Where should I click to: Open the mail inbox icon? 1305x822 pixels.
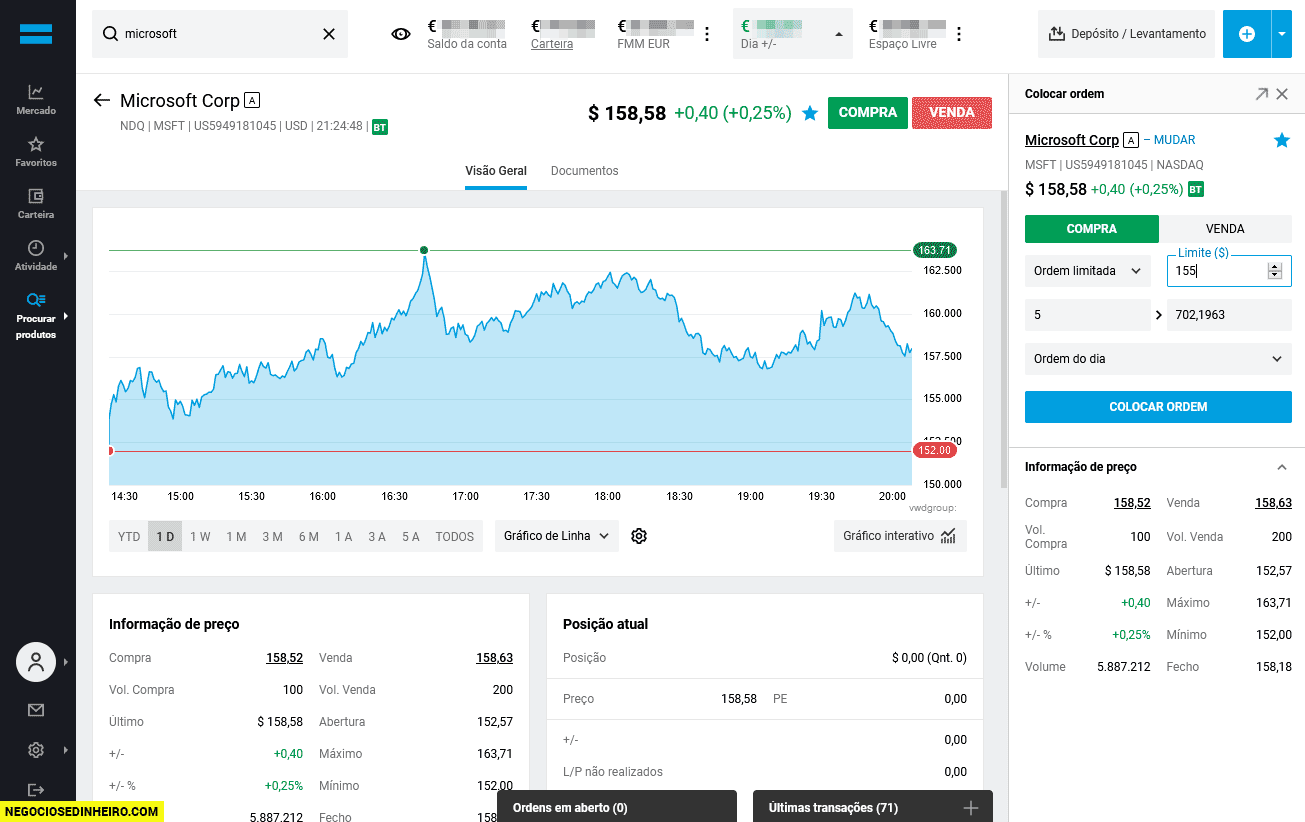(x=36, y=710)
